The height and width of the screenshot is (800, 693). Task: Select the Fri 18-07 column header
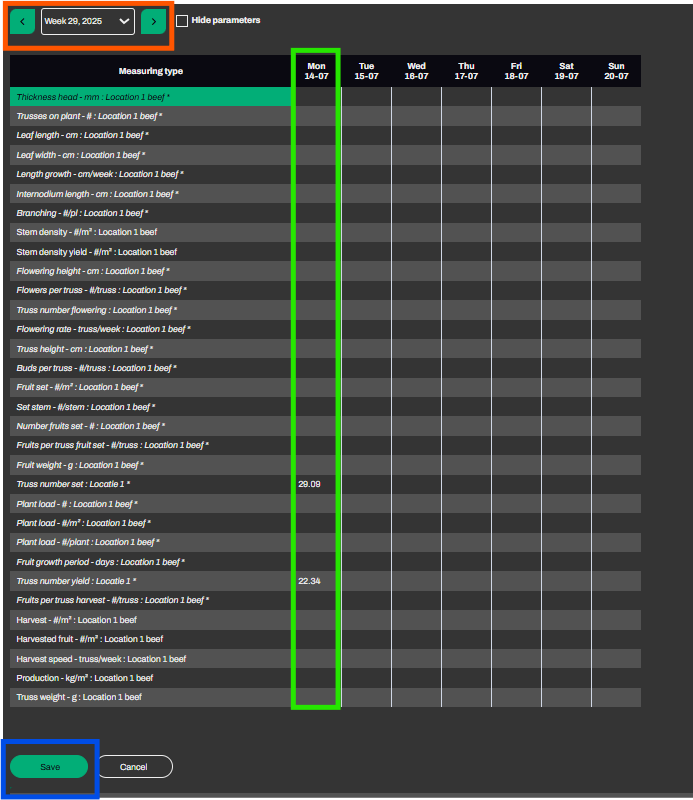tap(516, 71)
